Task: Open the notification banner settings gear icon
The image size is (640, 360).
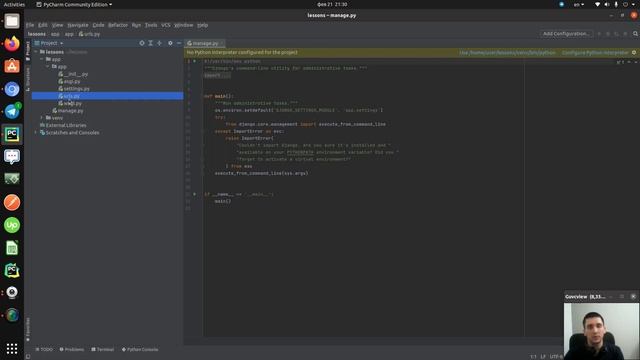Action: 634,52
